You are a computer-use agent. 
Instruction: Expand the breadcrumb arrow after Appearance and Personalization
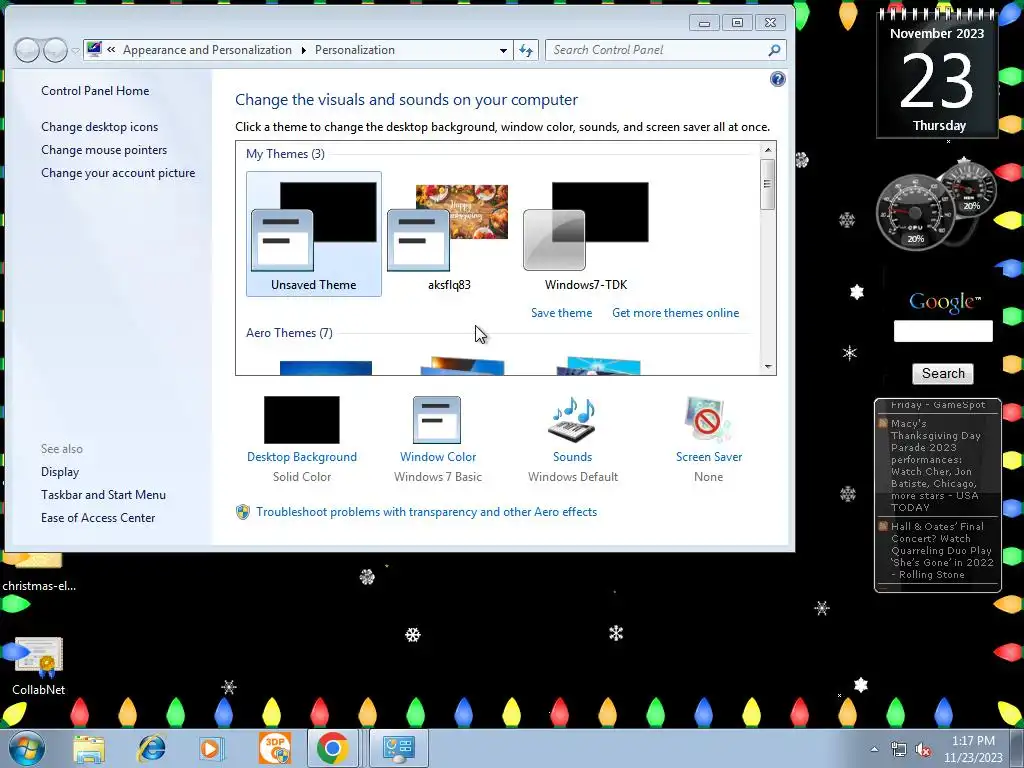304,50
